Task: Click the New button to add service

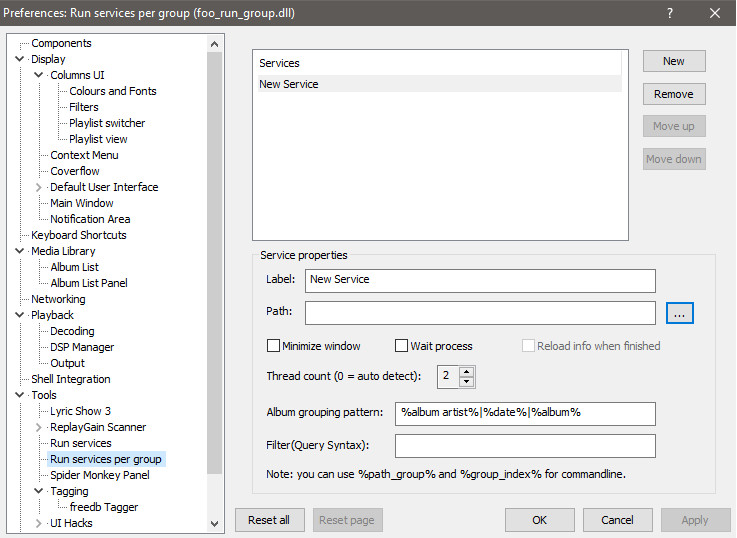Action: click(674, 61)
